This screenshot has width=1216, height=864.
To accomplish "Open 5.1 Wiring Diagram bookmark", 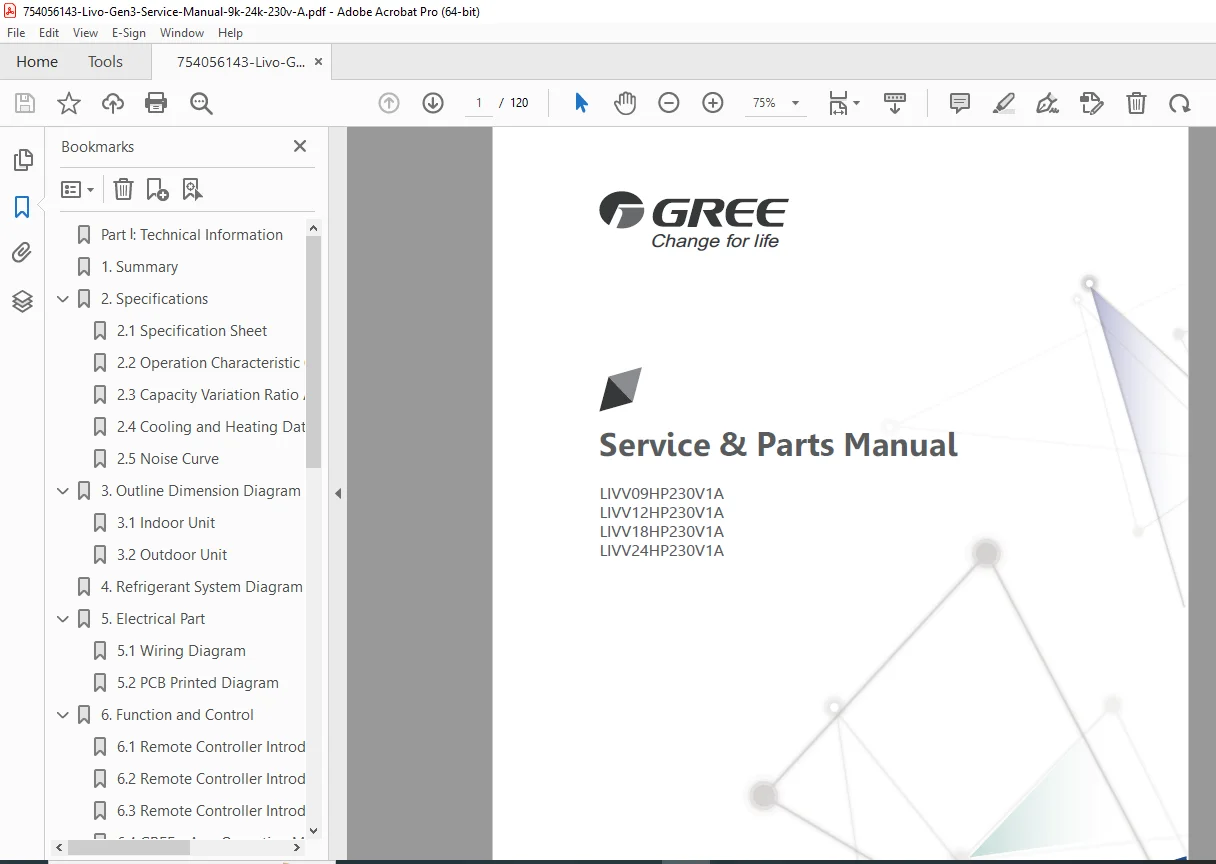I will [181, 651].
